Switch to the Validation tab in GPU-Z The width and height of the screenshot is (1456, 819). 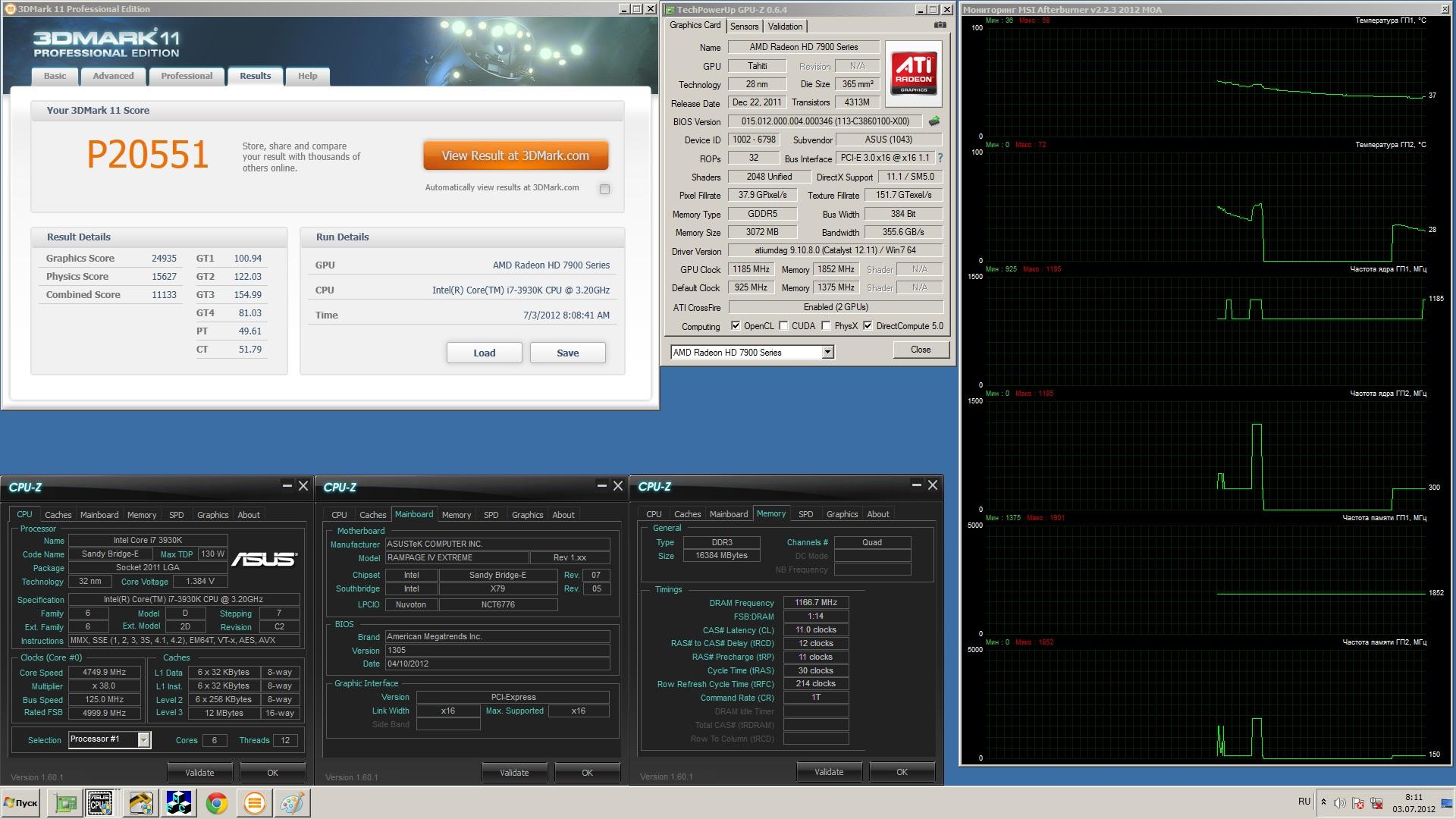(785, 27)
